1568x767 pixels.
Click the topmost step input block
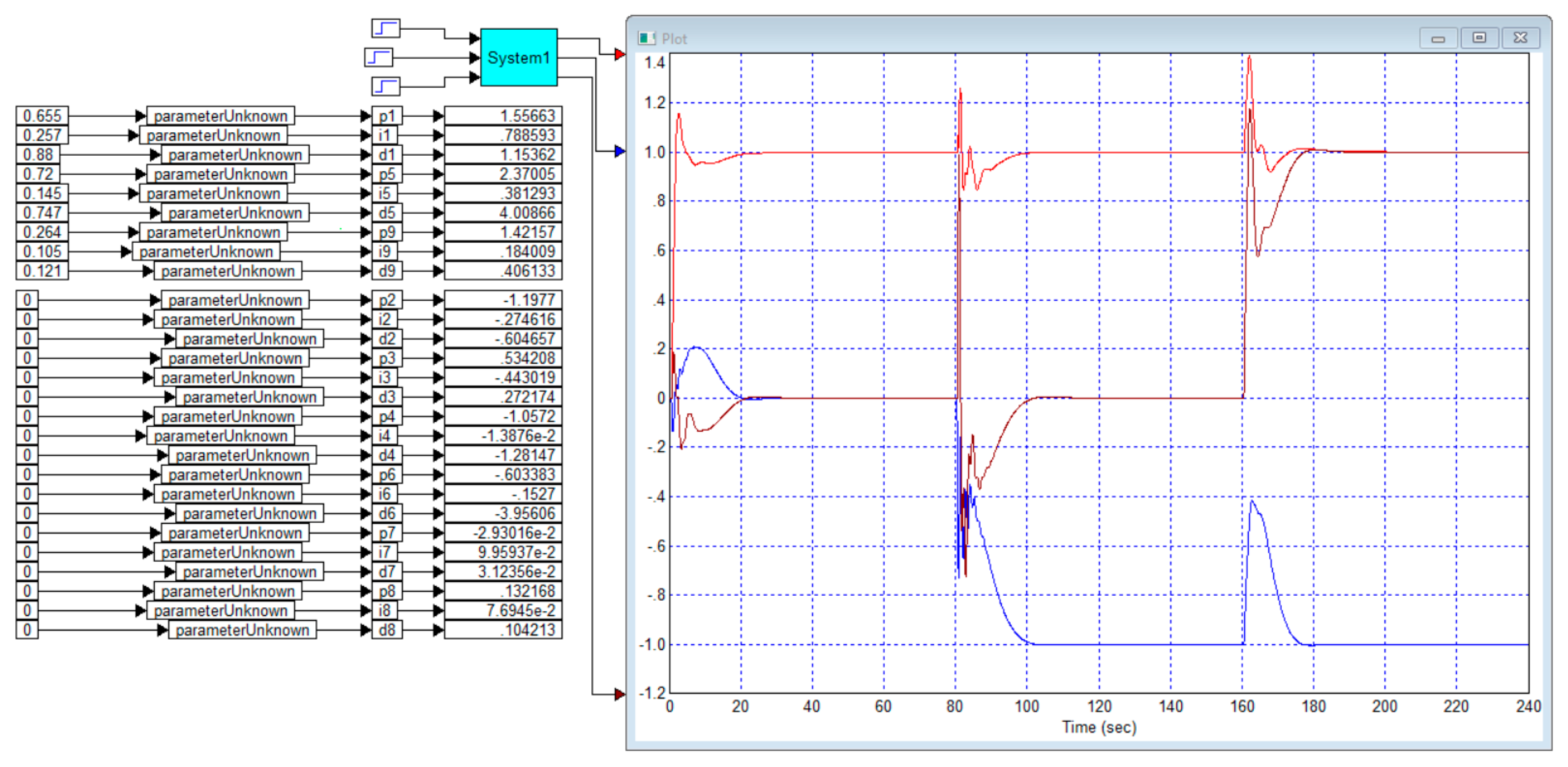[x=385, y=28]
